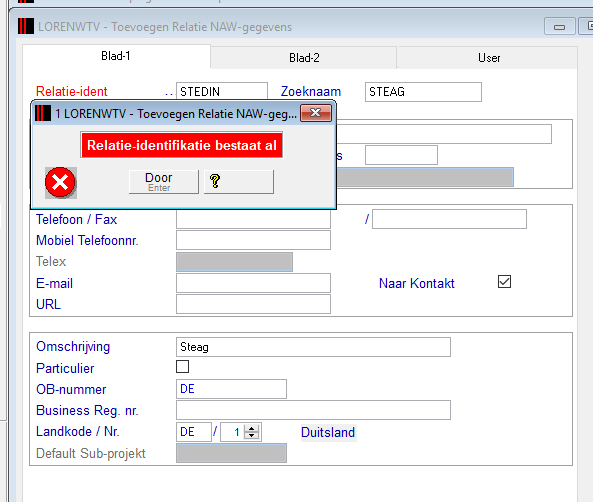Enable the Particulier checkbox

[x=182, y=367]
